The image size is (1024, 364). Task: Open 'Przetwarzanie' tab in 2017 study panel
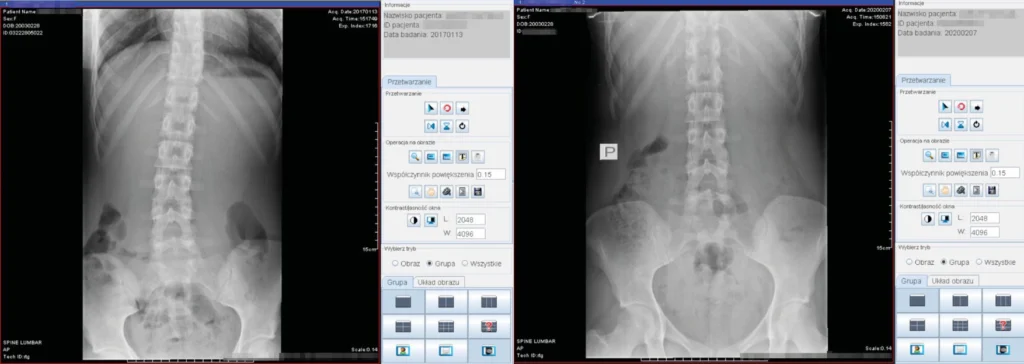409,82
